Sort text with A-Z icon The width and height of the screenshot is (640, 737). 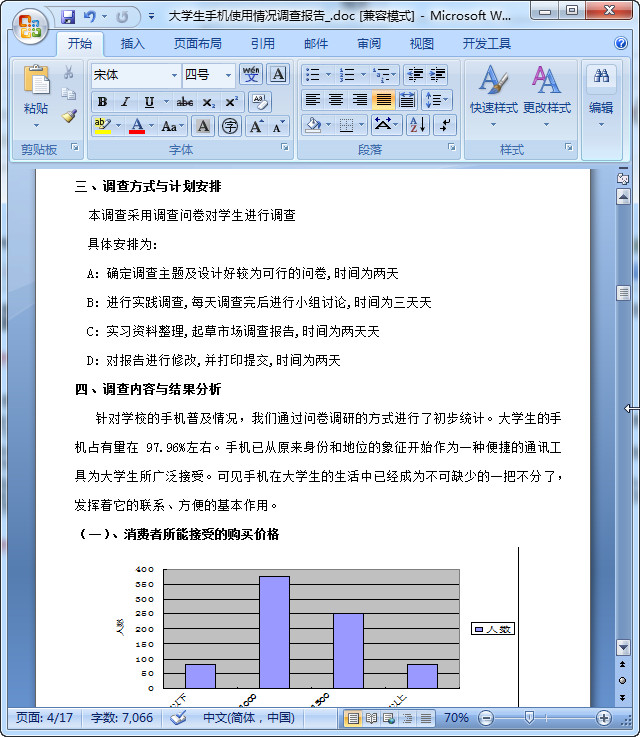[x=417, y=125]
